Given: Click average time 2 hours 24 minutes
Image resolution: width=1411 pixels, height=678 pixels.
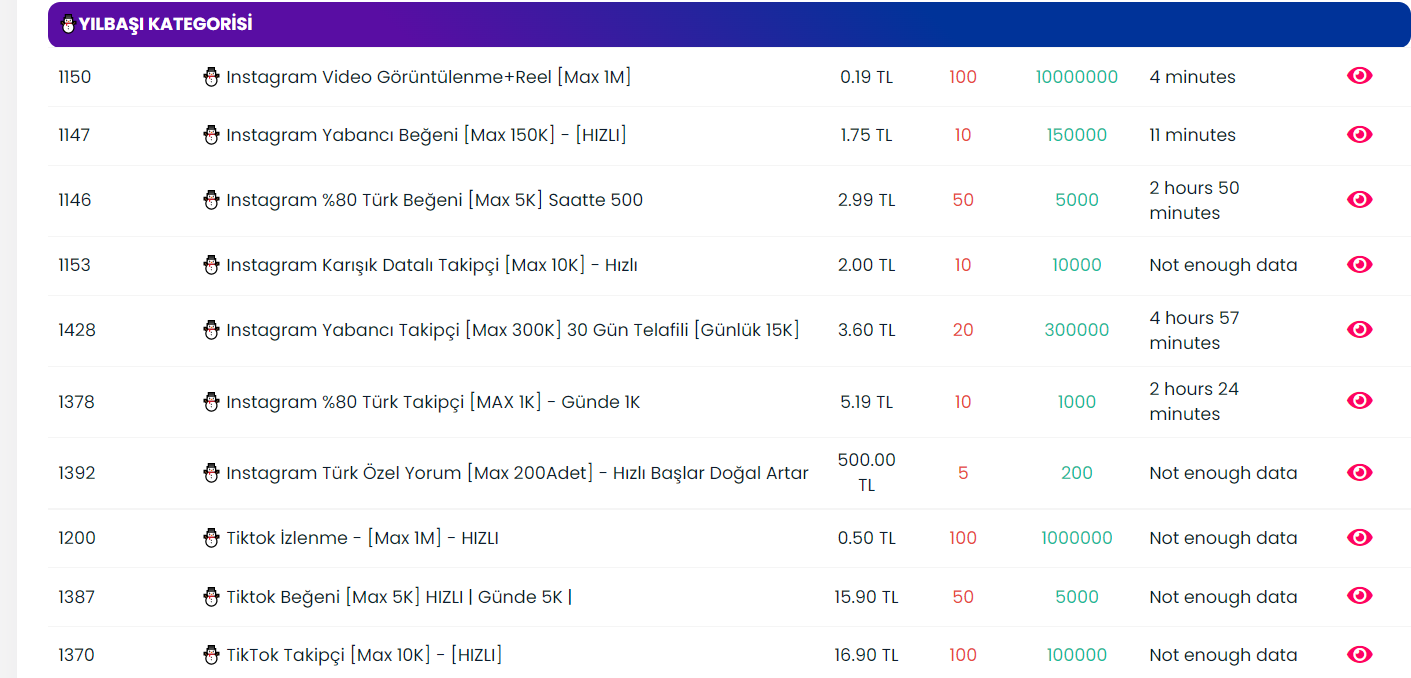Looking at the screenshot, I should pos(1194,401).
